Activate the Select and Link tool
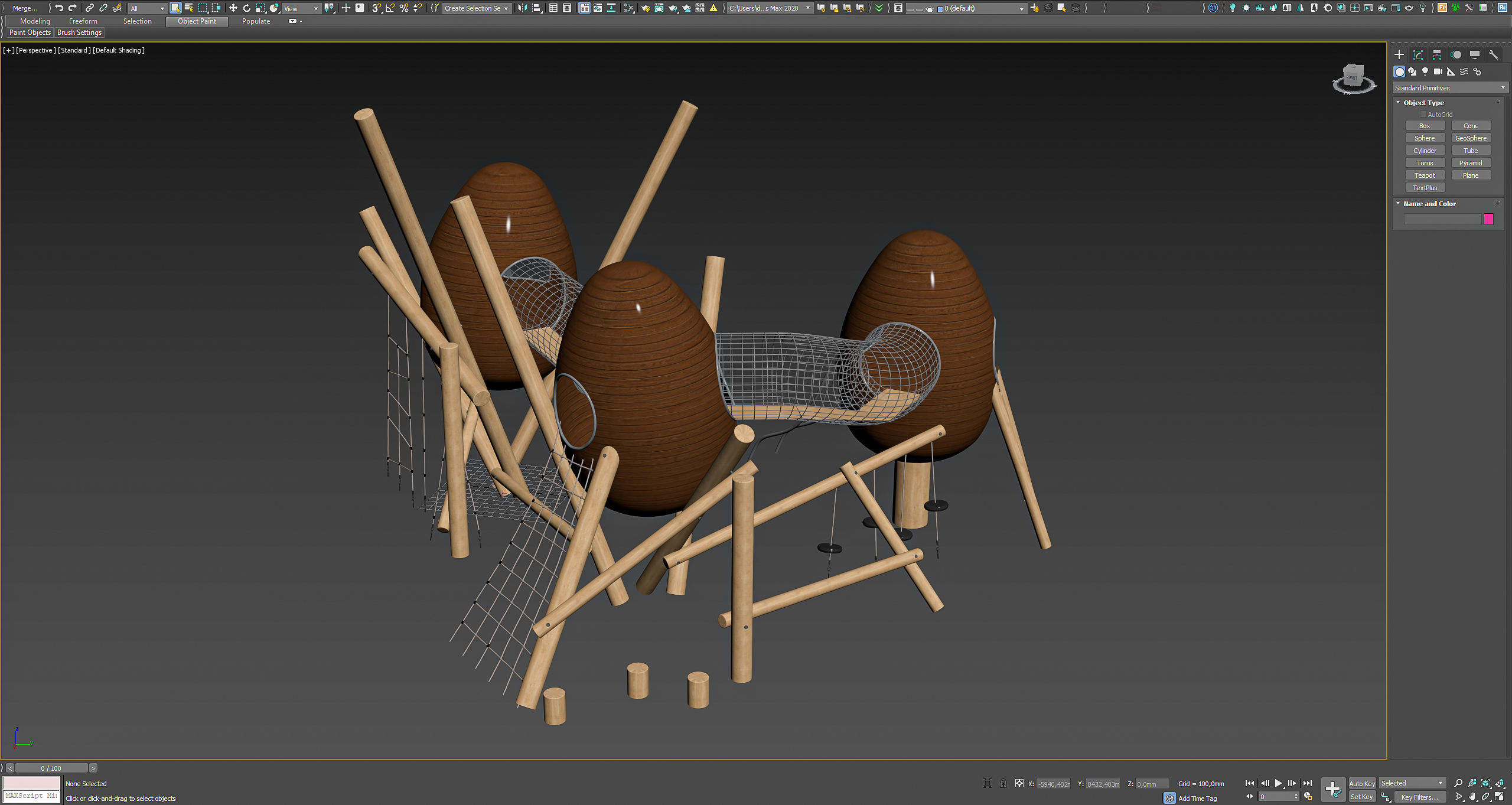The width and height of the screenshot is (1512, 805). pos(89,8)
